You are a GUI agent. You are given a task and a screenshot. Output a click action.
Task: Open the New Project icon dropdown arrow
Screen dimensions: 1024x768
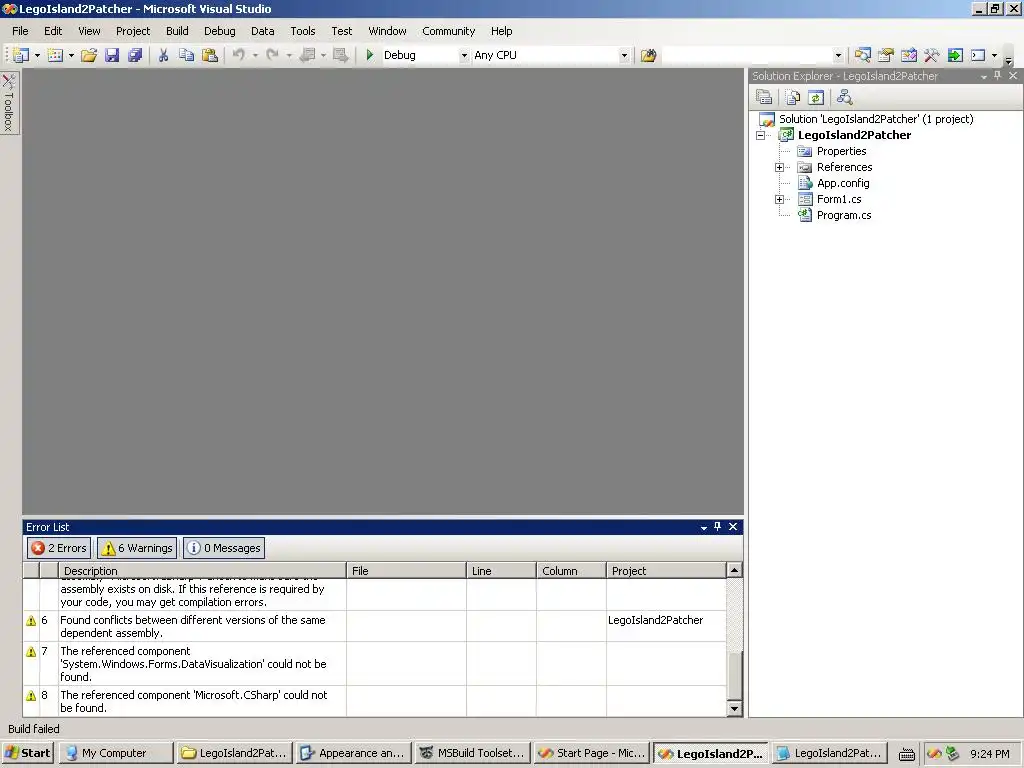tap(37, 56)
